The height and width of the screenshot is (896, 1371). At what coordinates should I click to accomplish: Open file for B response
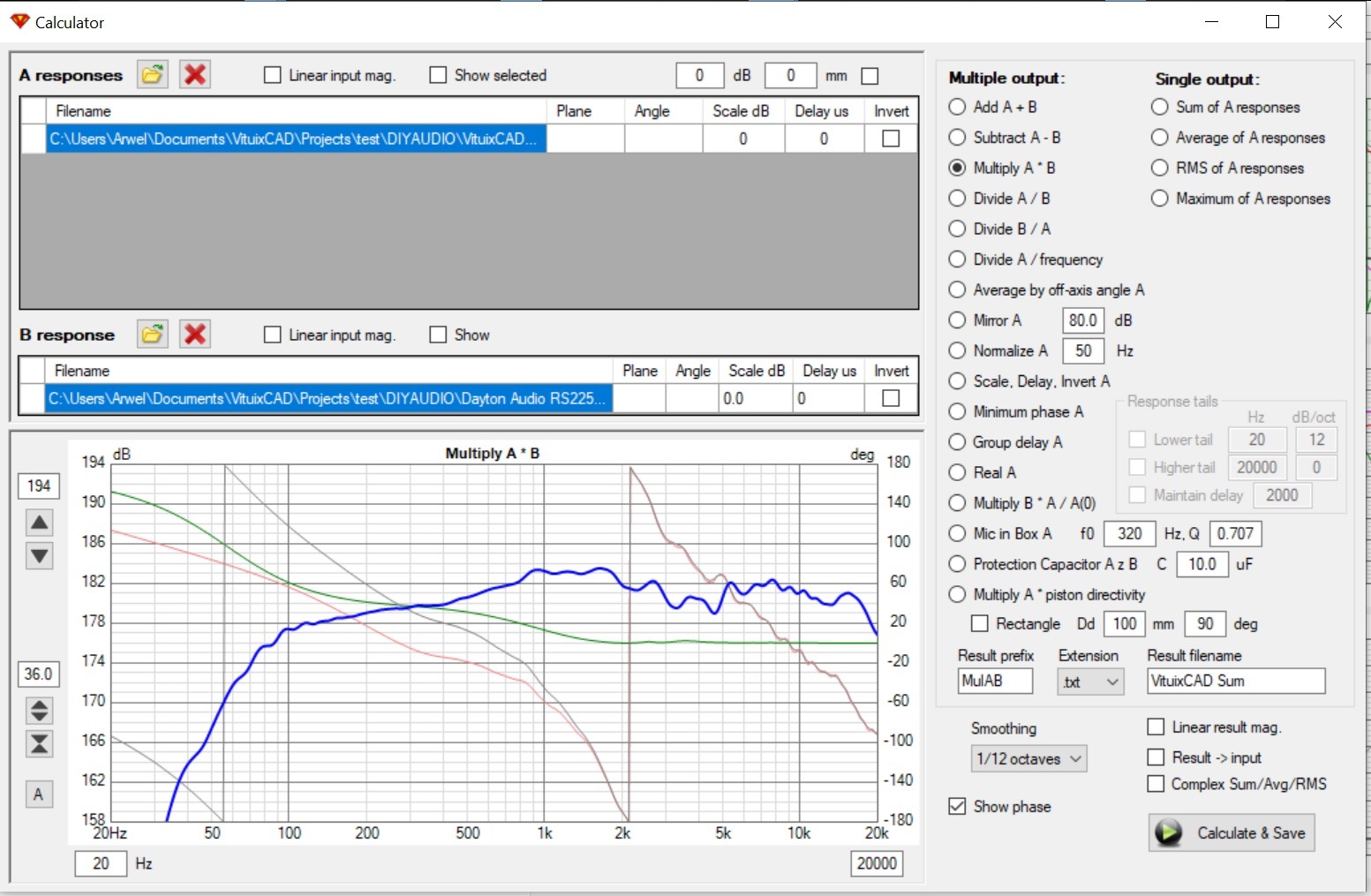coord(153,335)
